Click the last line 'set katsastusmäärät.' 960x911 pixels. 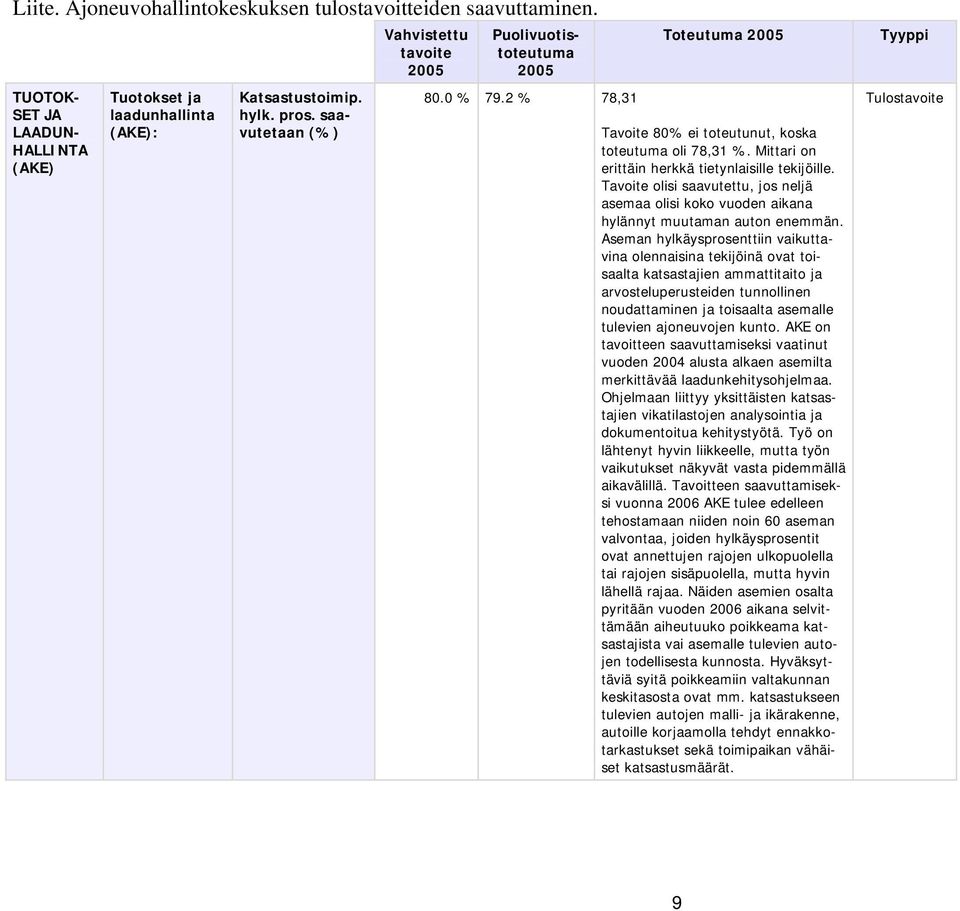[x=667, y=768]
